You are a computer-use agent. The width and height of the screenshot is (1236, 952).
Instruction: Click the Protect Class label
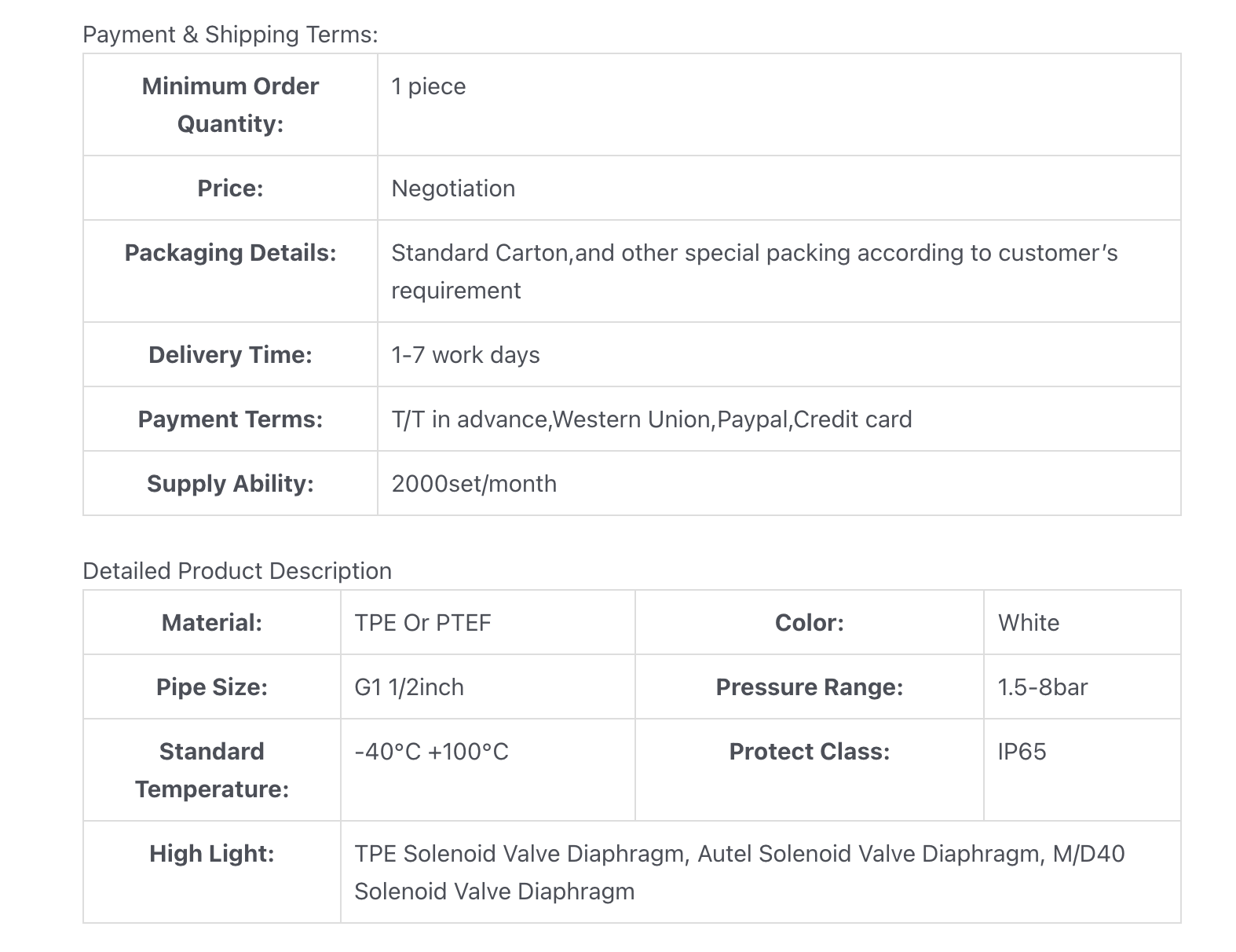pos(810,752)
